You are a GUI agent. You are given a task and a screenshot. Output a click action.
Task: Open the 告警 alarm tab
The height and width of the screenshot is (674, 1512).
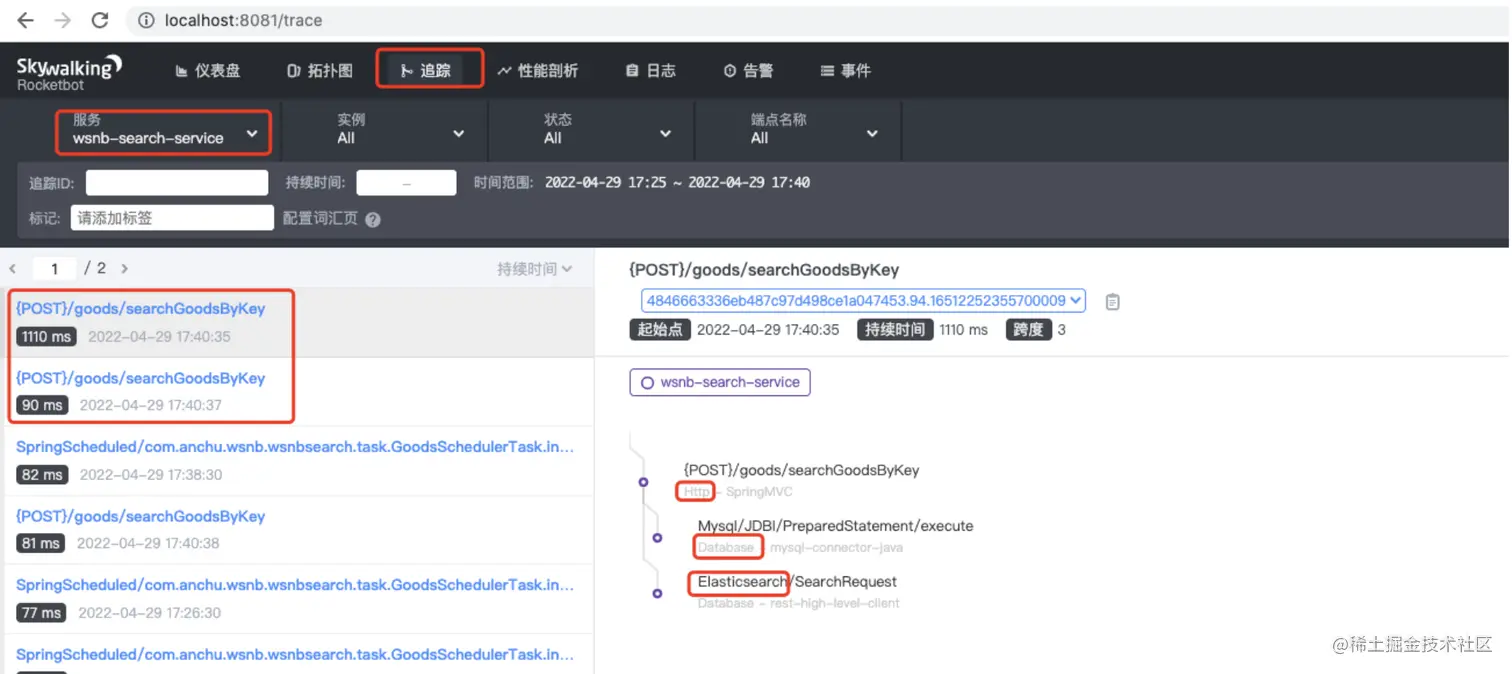pyautogui.click(x=748, y=71)
